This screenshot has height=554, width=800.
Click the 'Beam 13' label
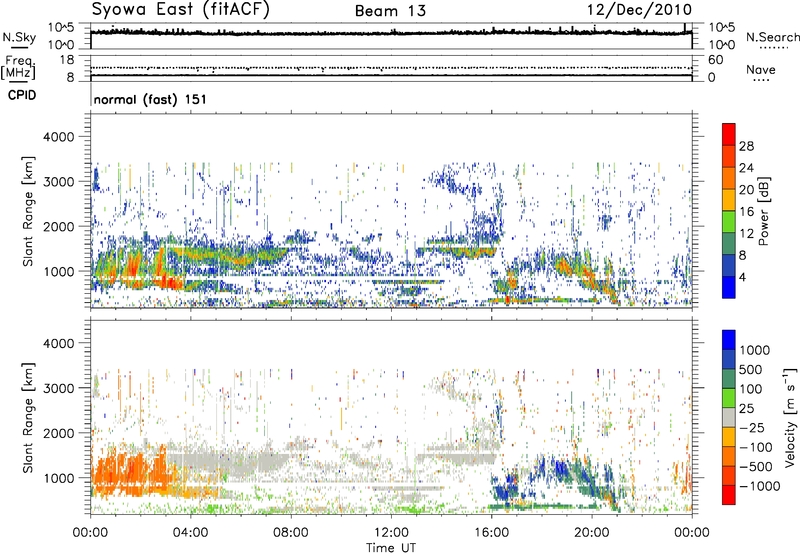(390, 11)
